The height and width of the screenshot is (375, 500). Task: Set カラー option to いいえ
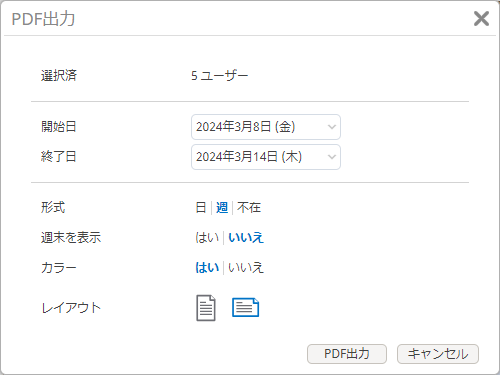pyautogui.click(x=246, y=268)
